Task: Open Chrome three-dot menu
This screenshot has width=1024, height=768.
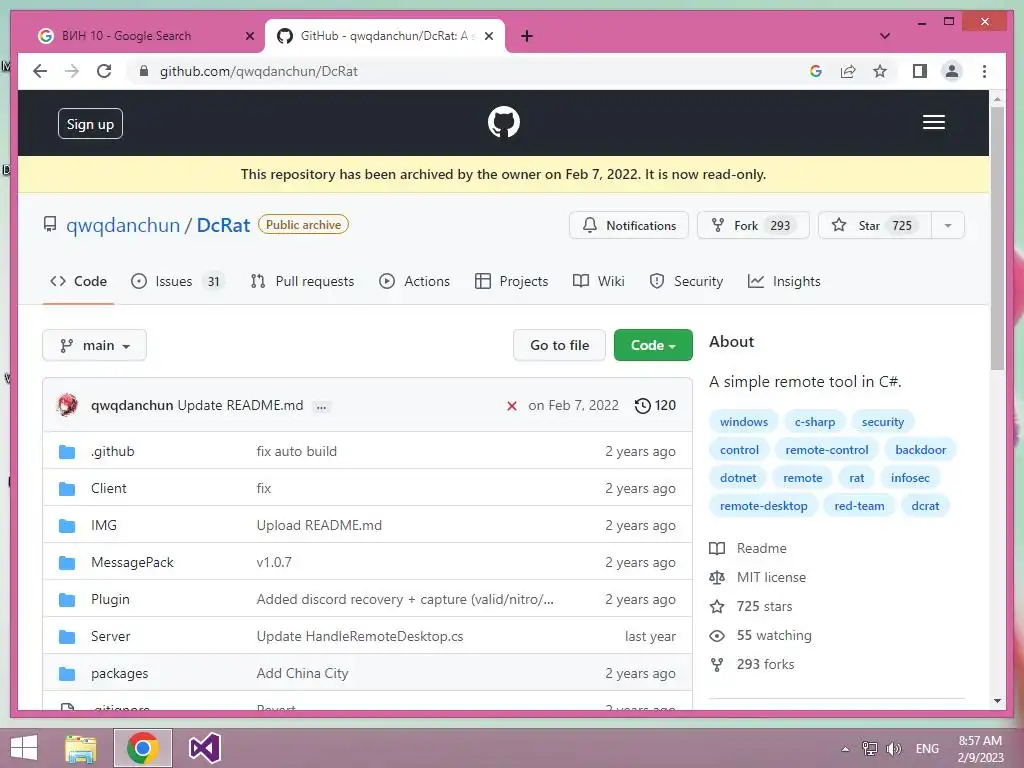Action: click(x=984, y=71)
